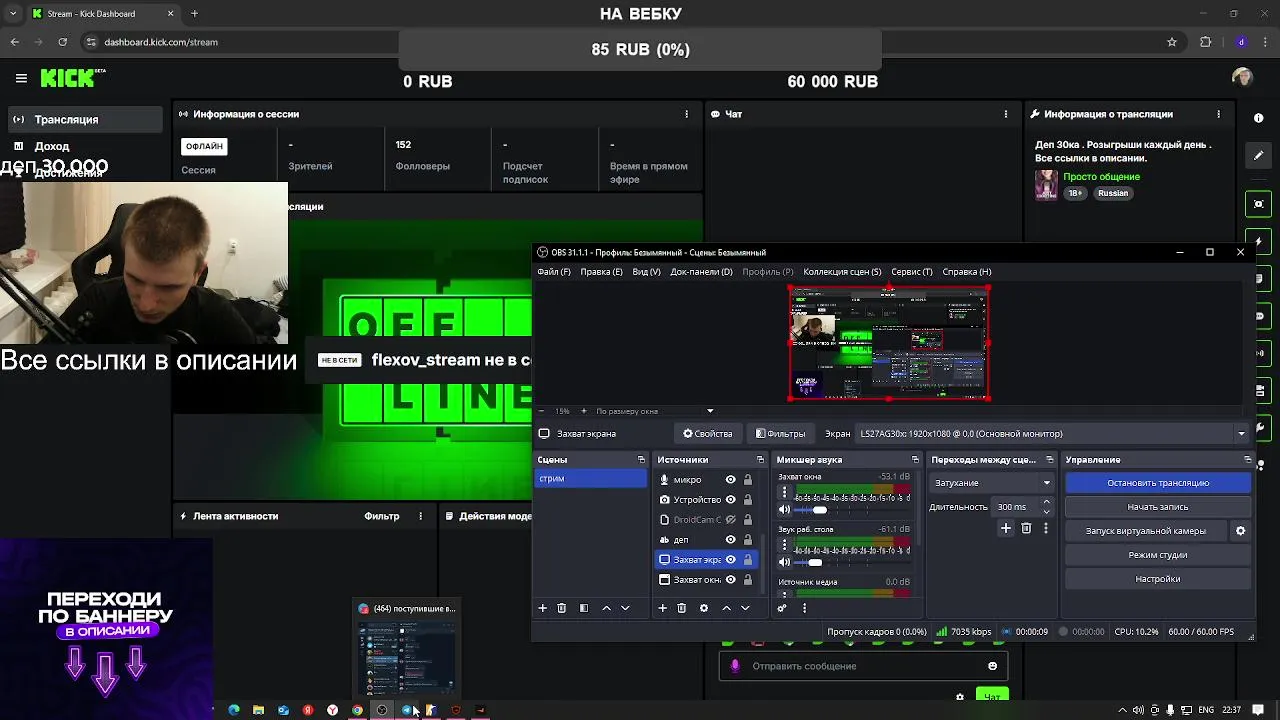Viewport: 1280px width, 720px height.
Task: Open options for the Захват окна mixer channel
Action: [x=784, y=493]
